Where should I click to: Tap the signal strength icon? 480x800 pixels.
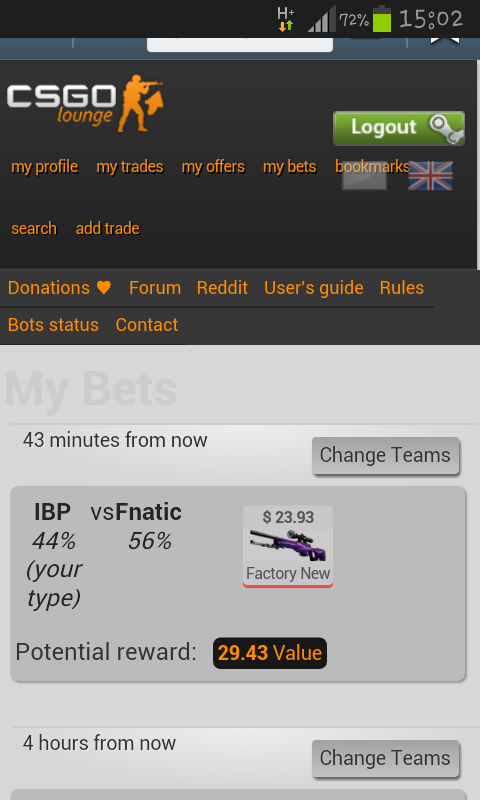coord(322,19)
